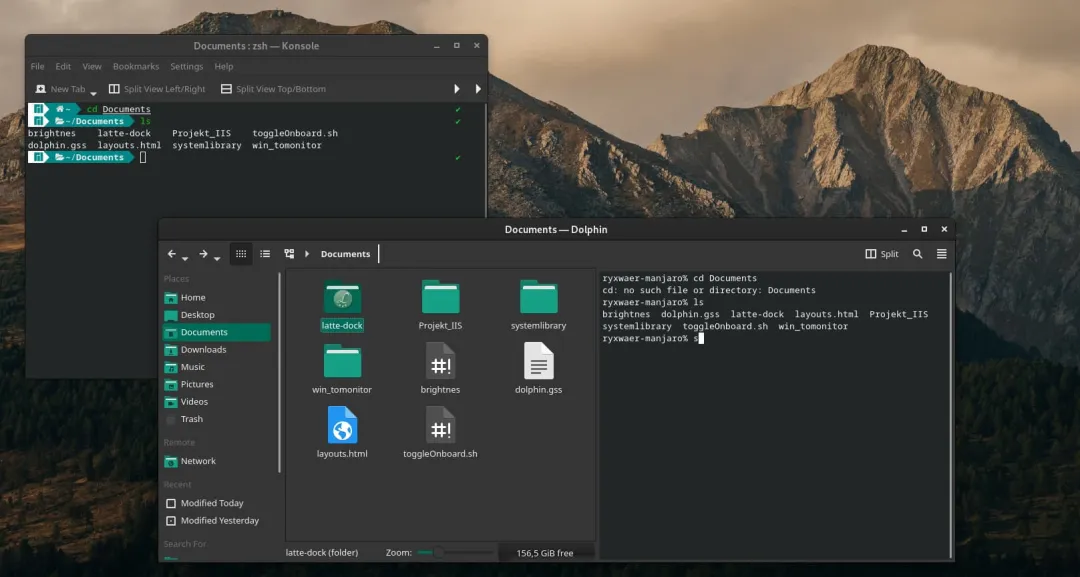Open the forward history dropdown in Dolphin
The height and width of the screenshot is (577, 1080).
[x=216, y=258]
